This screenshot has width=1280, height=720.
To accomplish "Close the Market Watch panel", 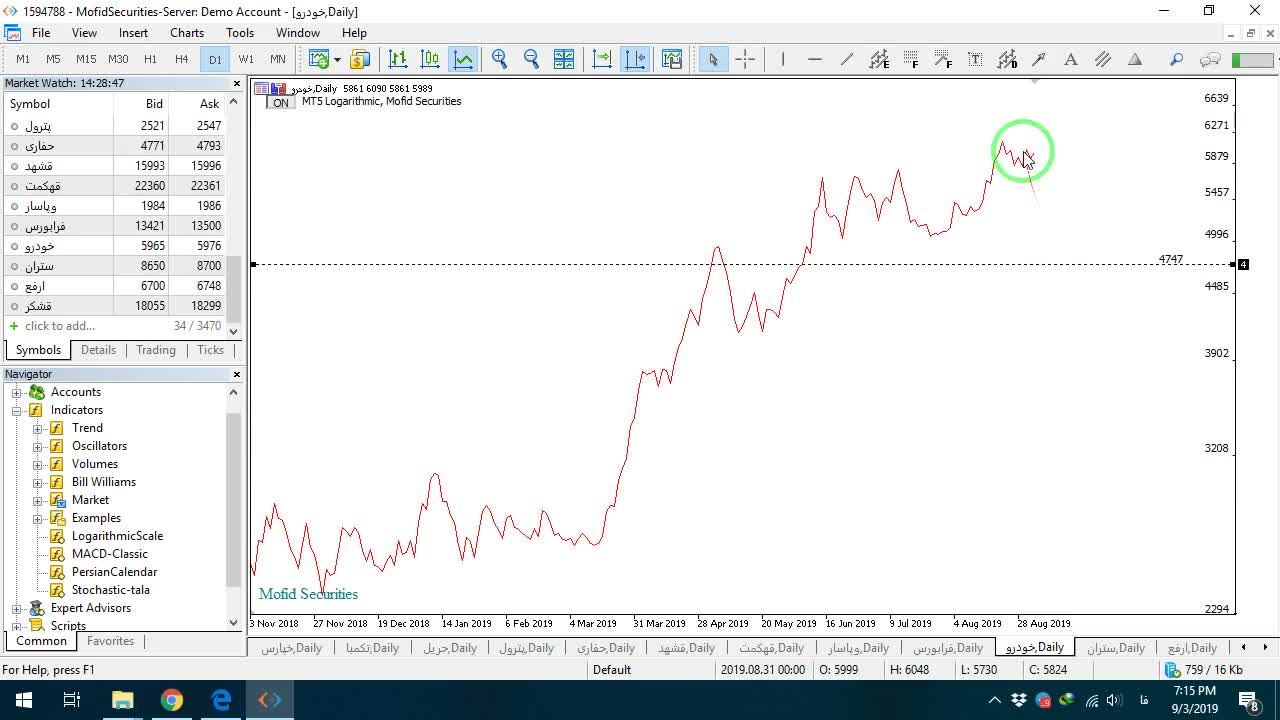I will tap(237, 84).
